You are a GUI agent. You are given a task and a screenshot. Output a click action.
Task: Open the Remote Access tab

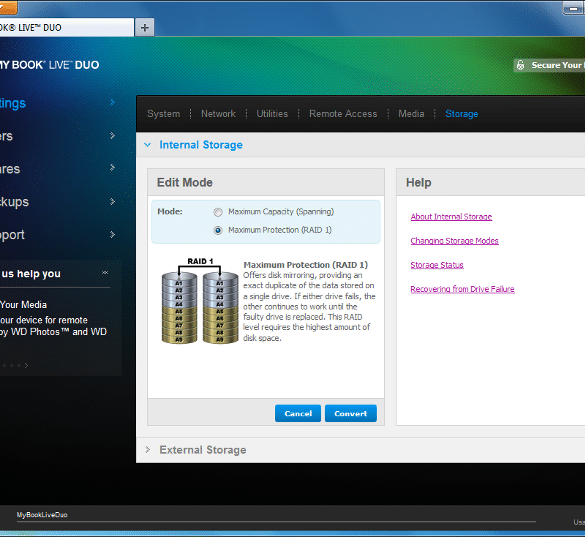coord(343,114)
